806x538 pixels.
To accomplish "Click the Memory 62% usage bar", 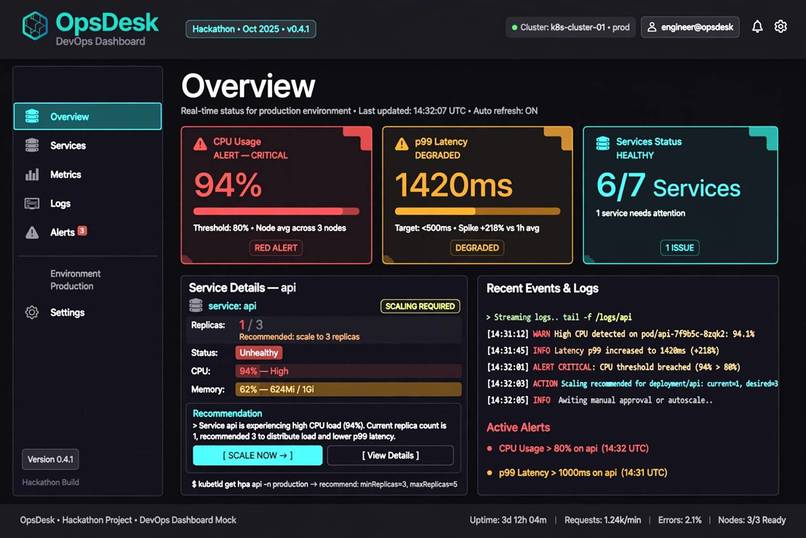I will point(348,389).
